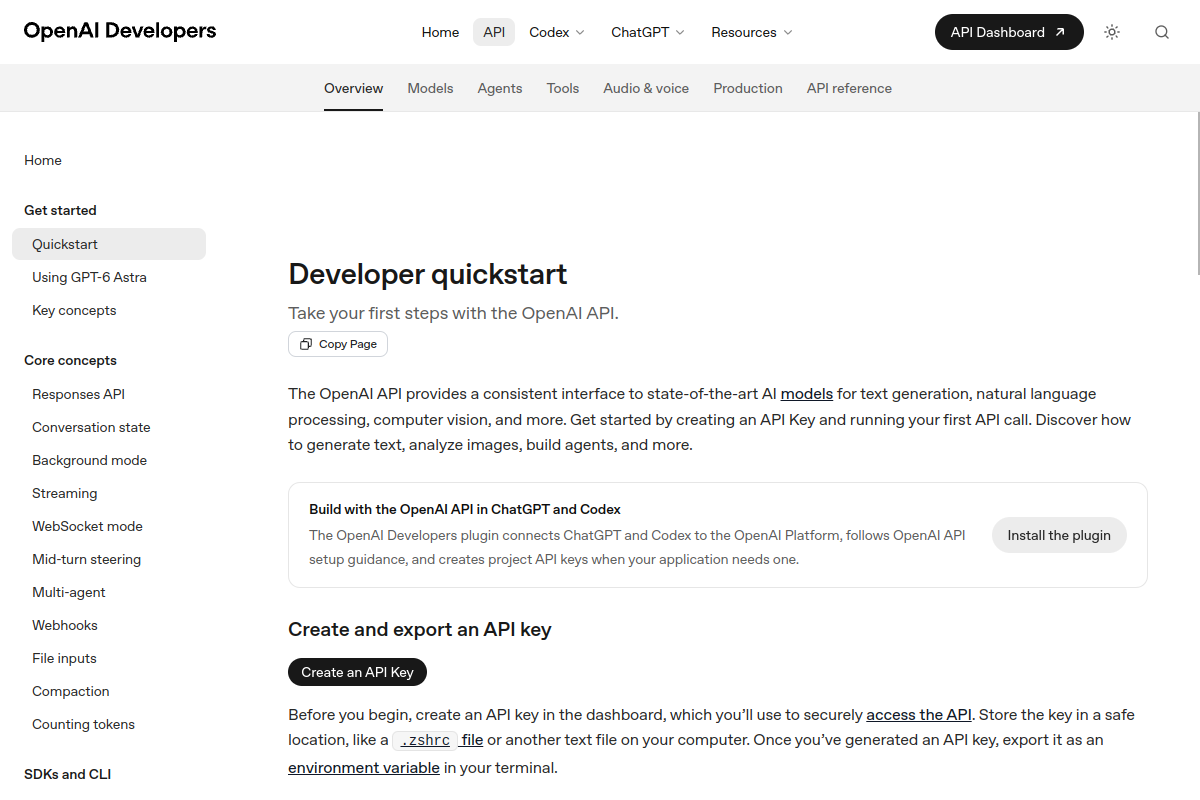This screenshot has width=1200, height=800.
Task: Open the Agents tab
Action: tap(500, 88)
